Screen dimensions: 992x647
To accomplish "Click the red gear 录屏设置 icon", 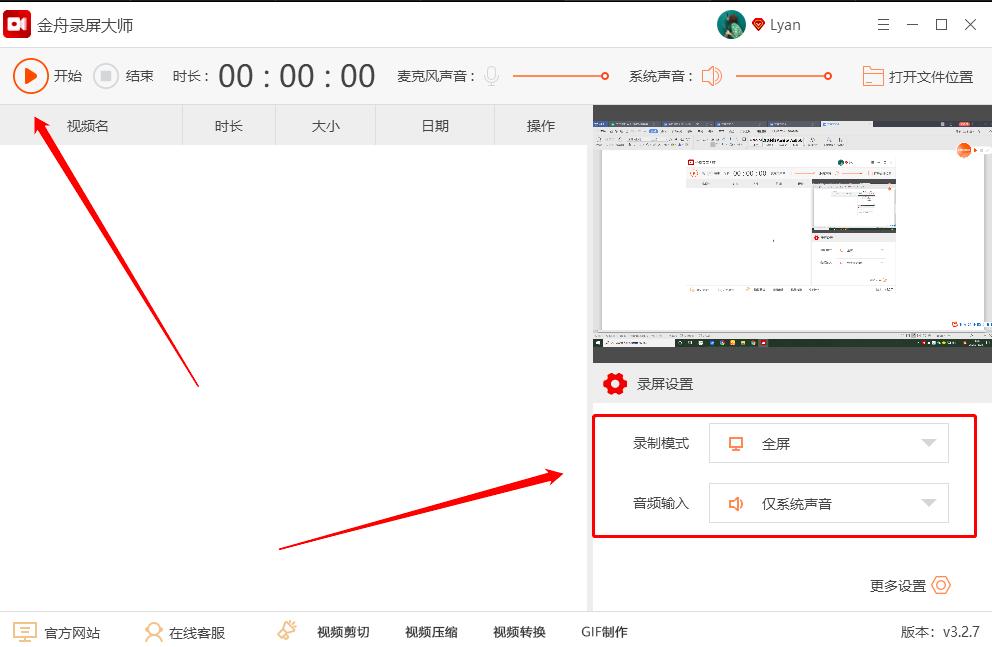I will click(614, 383).
